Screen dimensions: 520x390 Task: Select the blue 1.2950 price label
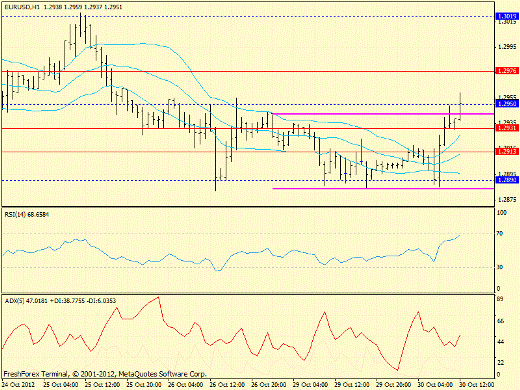click(x=508, y=104)
